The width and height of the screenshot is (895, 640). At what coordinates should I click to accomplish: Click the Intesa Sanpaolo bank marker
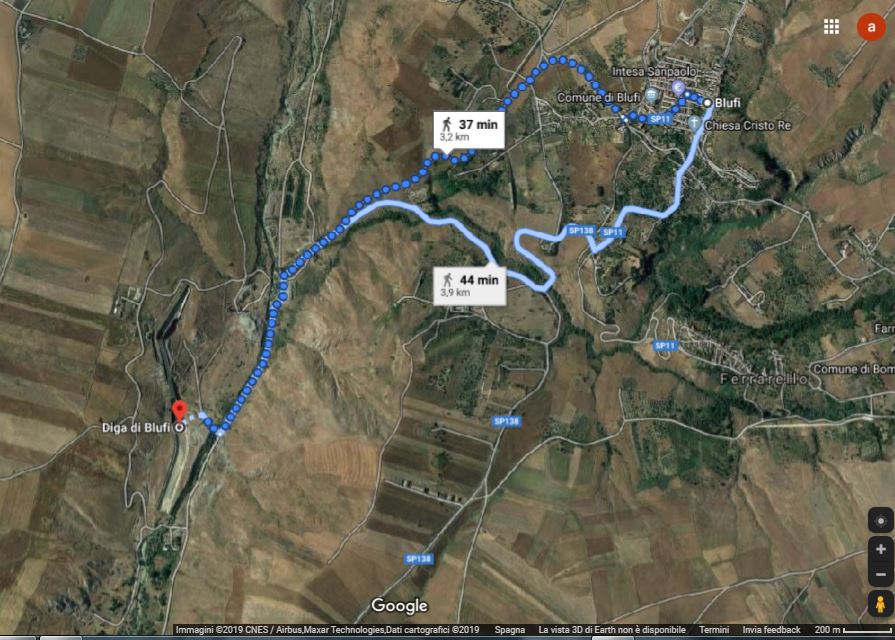678,87
